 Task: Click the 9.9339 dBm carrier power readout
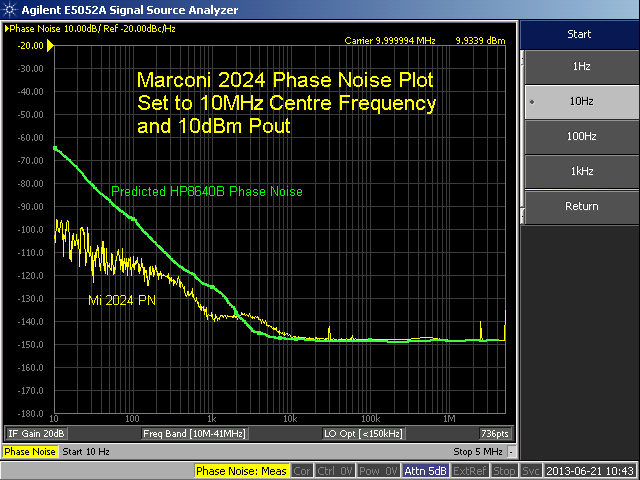click(480, 41)
